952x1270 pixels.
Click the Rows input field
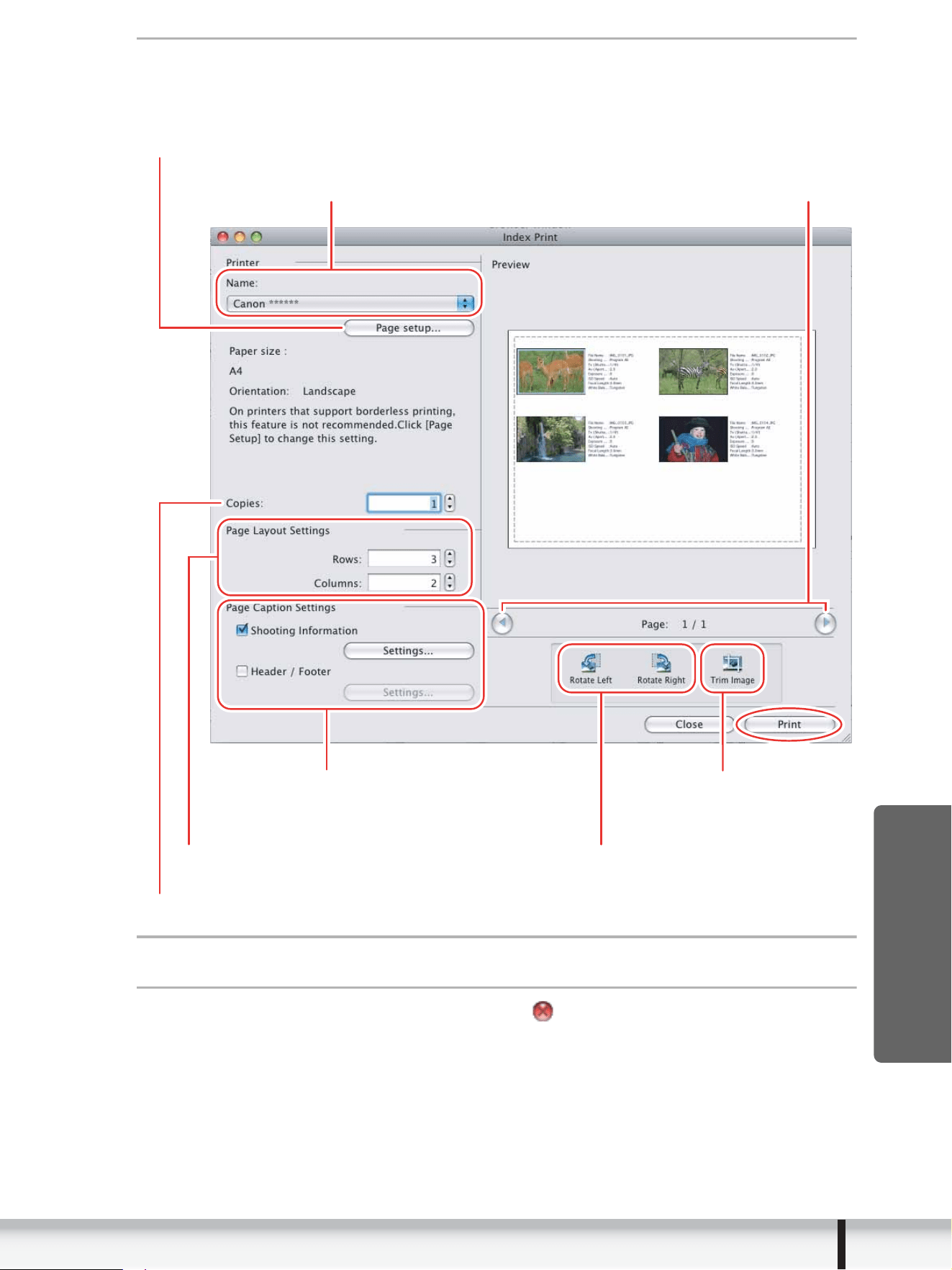(404, 558)
